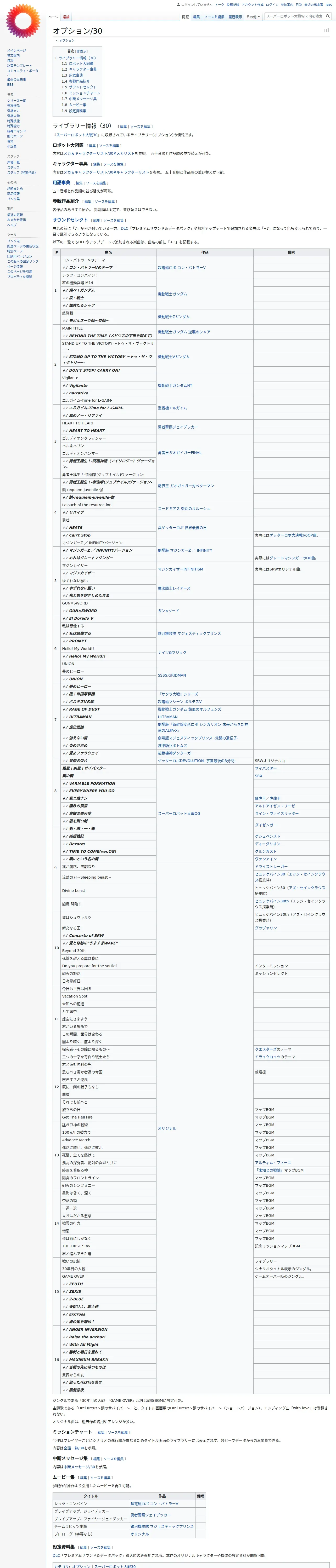Open the 登場メカ sidebar link
This screenshot has height=1568, width=336.
click(x=13, y=111)
